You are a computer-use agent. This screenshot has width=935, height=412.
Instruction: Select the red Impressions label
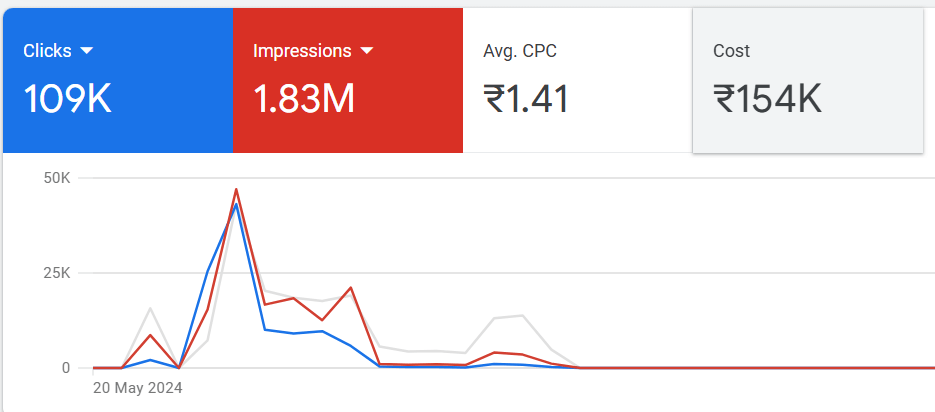click(x=302, y=51)
